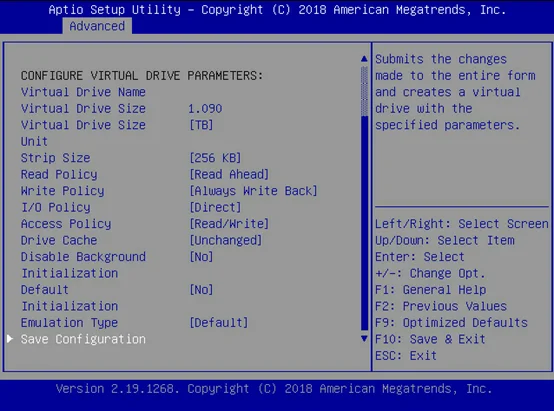Click the Access Policy label

(x=66, y=224)
